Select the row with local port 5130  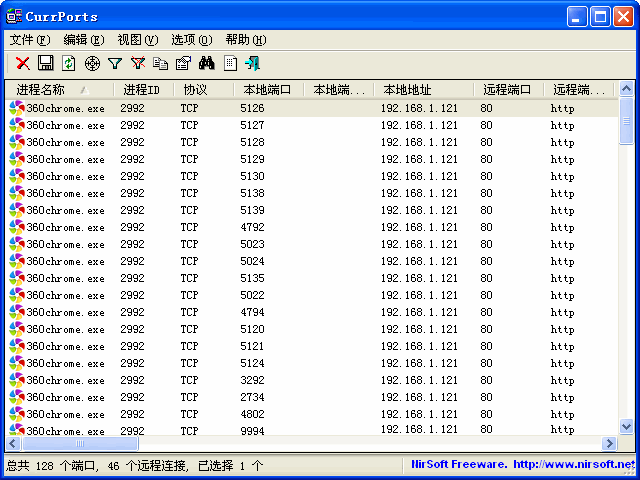pos(252,176)
